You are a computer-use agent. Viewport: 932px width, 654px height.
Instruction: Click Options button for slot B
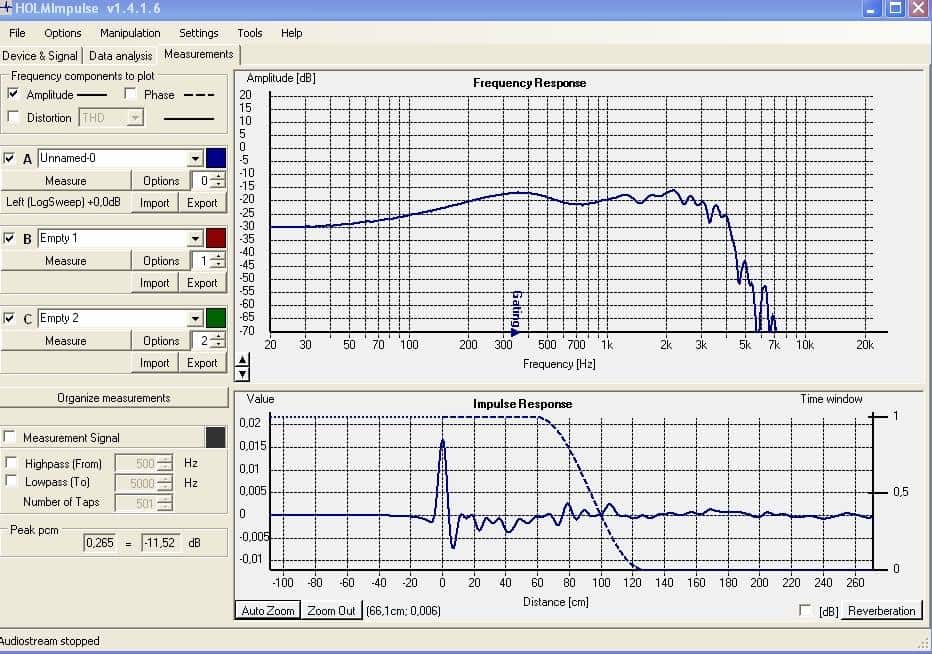(x=161, y=261)
